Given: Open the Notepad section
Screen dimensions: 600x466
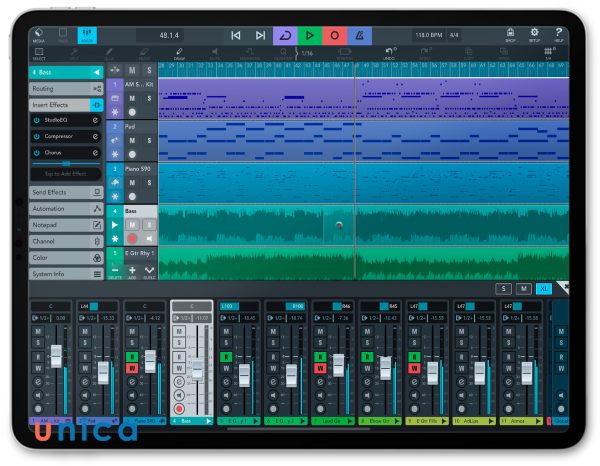Looking at the screenshot, I should (66, 225).
